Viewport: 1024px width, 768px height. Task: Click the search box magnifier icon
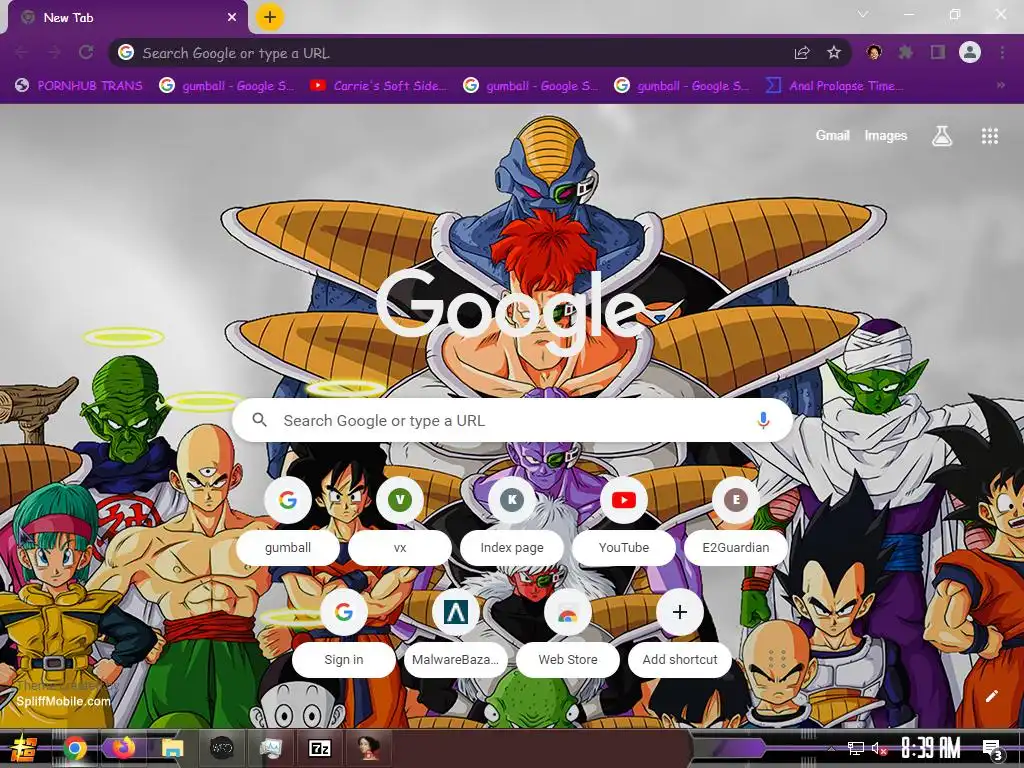pos(259,420)
